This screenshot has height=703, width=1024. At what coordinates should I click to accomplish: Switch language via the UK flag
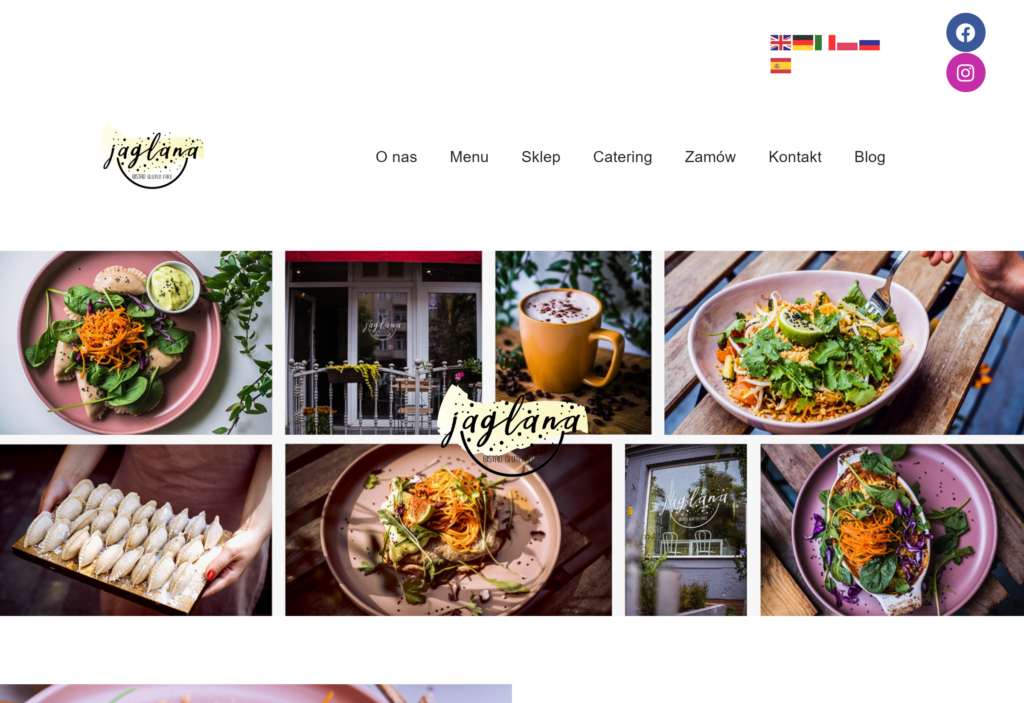click(780, 43)
